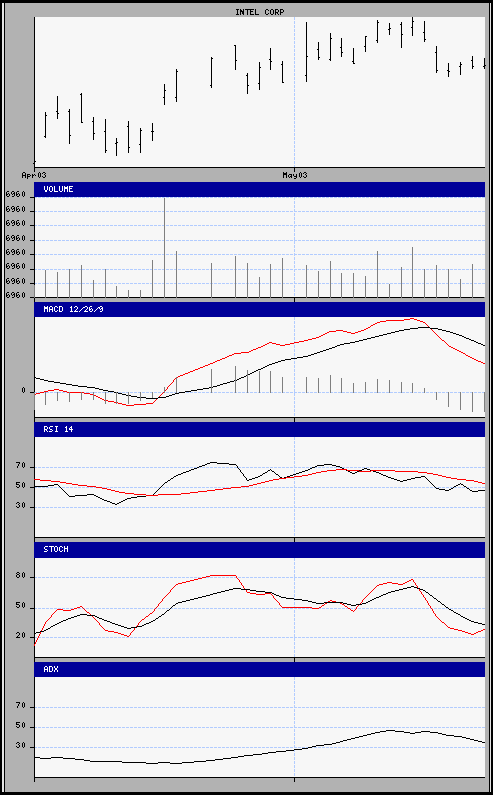Click the tallest volume spike bar
The image size is (493, 795).
[164, 247]
